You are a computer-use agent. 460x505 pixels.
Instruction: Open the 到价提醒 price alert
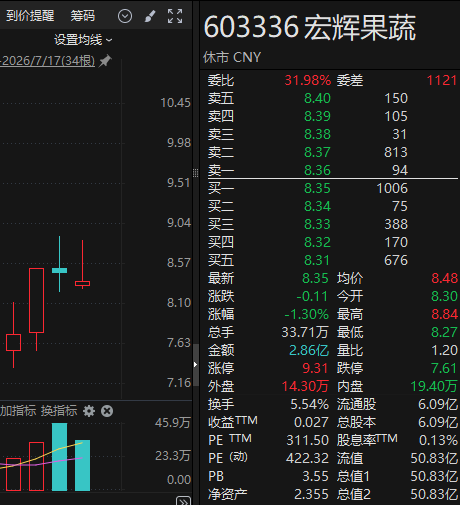tap(30, 16)
